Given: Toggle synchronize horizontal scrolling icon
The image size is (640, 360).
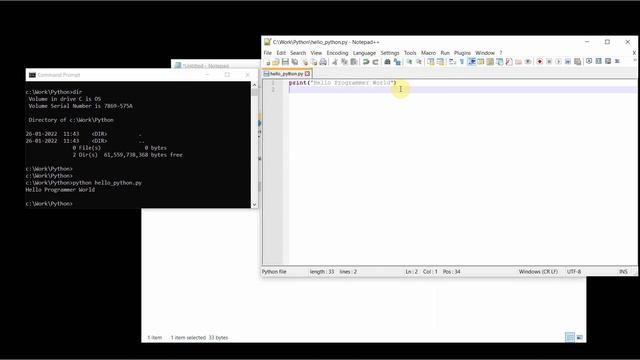Looking at the screenshot, I should point(440,62).
